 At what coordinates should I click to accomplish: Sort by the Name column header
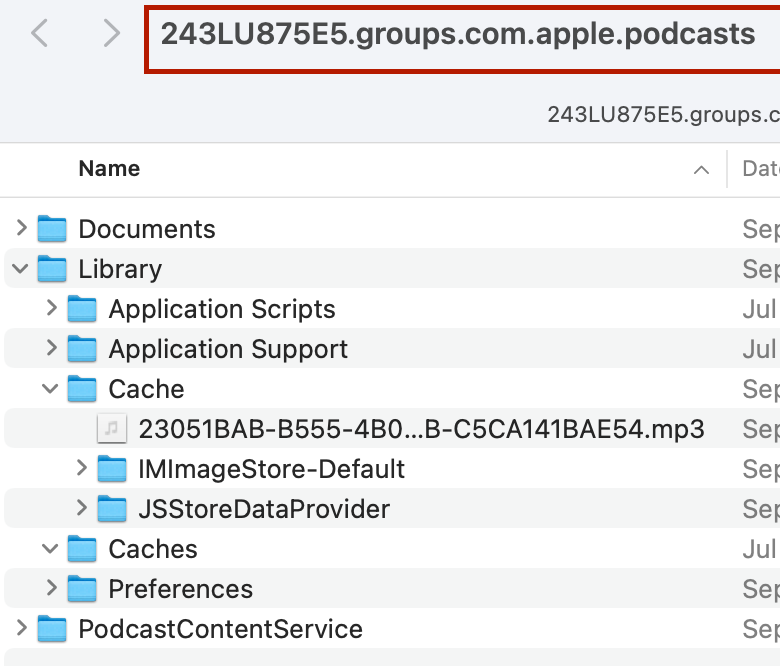tap(109, 168)
